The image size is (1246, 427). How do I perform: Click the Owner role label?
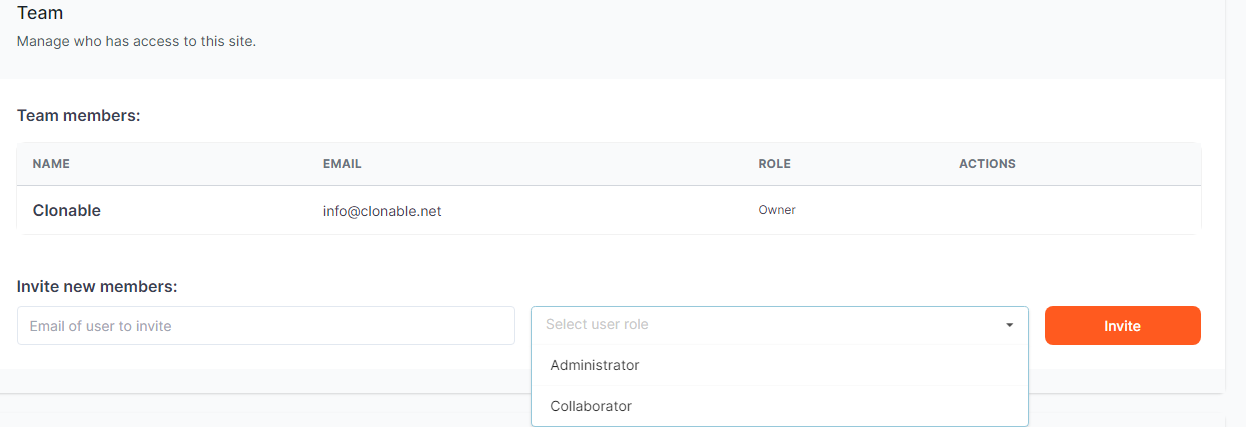777,210
